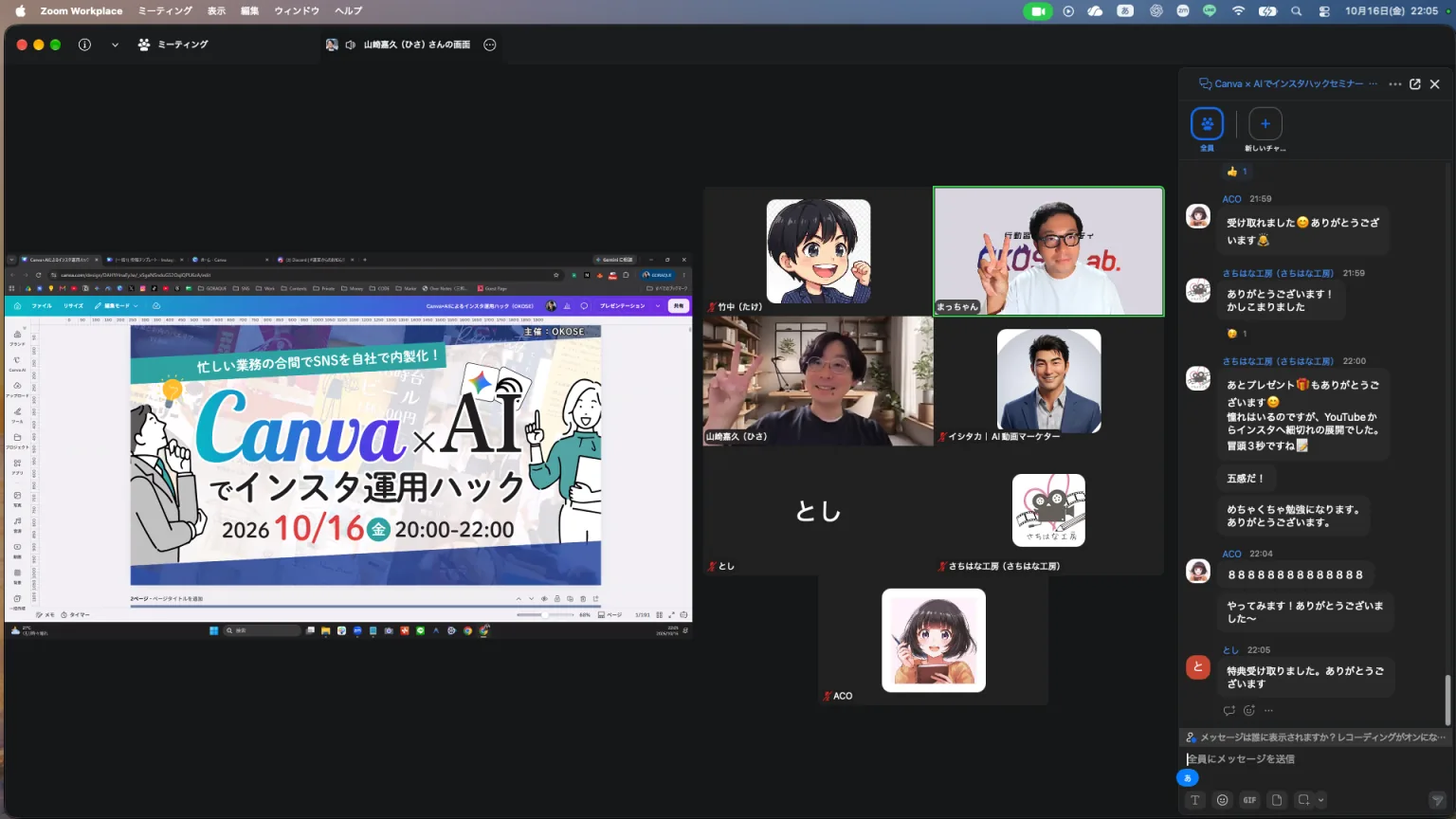Take a screenshot capture in chat
The height and width of the screenshot is (819, 1456).
(1303, 800)
